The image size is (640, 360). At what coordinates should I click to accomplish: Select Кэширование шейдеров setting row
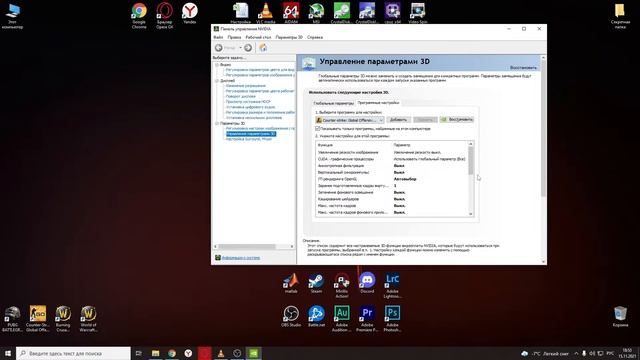tap(392, 199)
